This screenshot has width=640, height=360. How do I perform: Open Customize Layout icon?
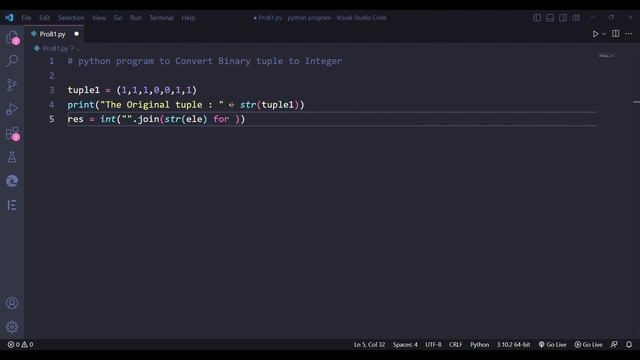pyautogui.click(x=576, y=18)
